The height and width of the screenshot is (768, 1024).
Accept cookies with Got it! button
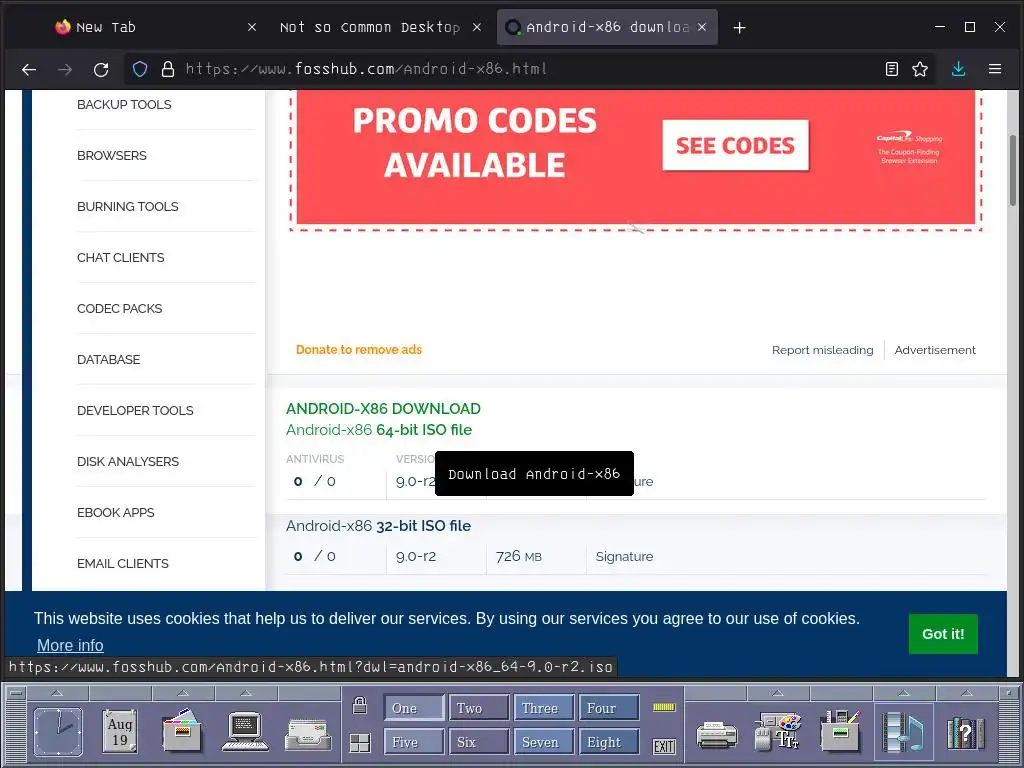coord(943,633)
